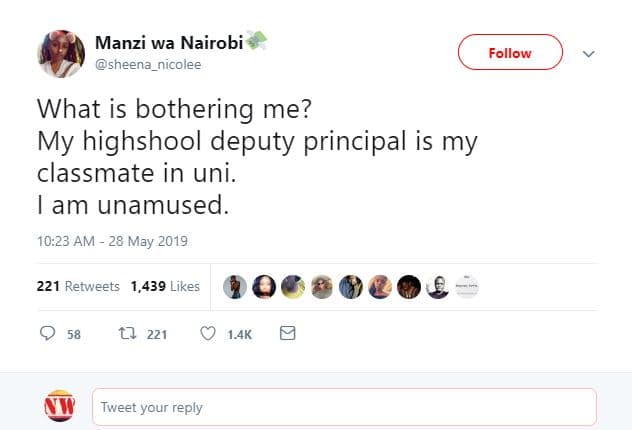The width and height of the screenshot is (632, 430).
Task: Click into Tweet your reply field
Action: [x=344, y=407]
